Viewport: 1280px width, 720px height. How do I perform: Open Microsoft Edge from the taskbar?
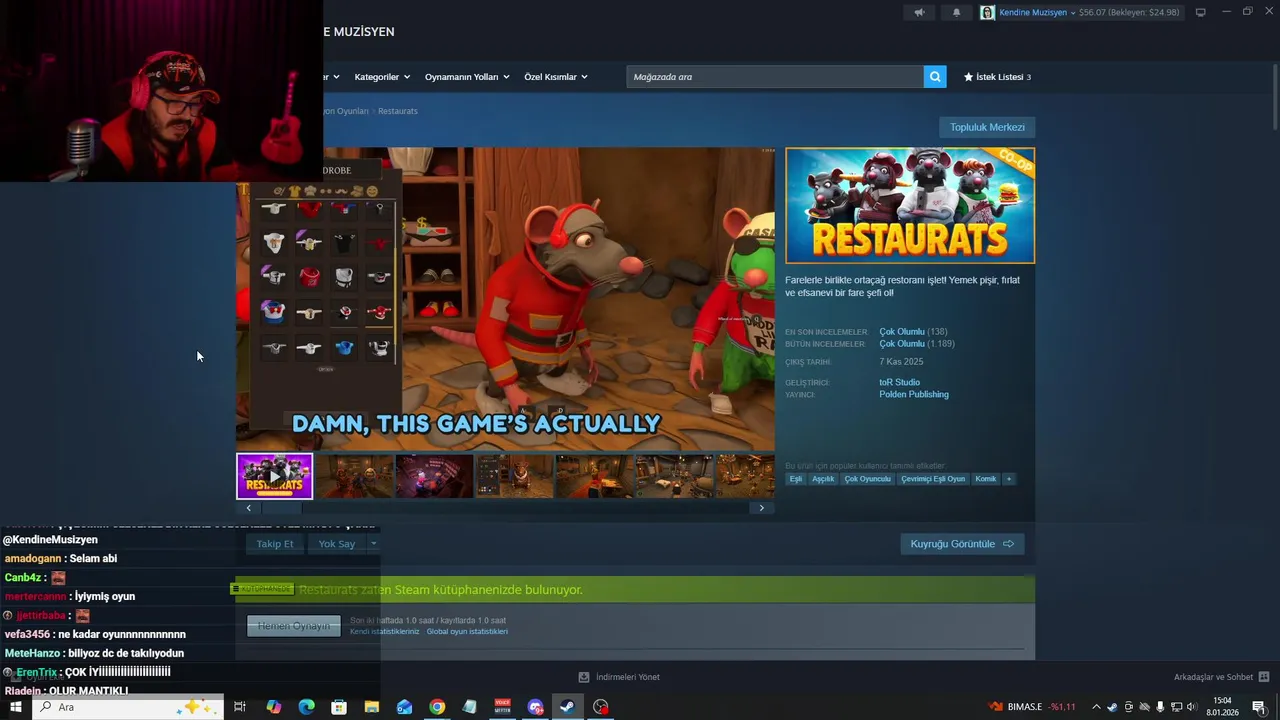306,707
